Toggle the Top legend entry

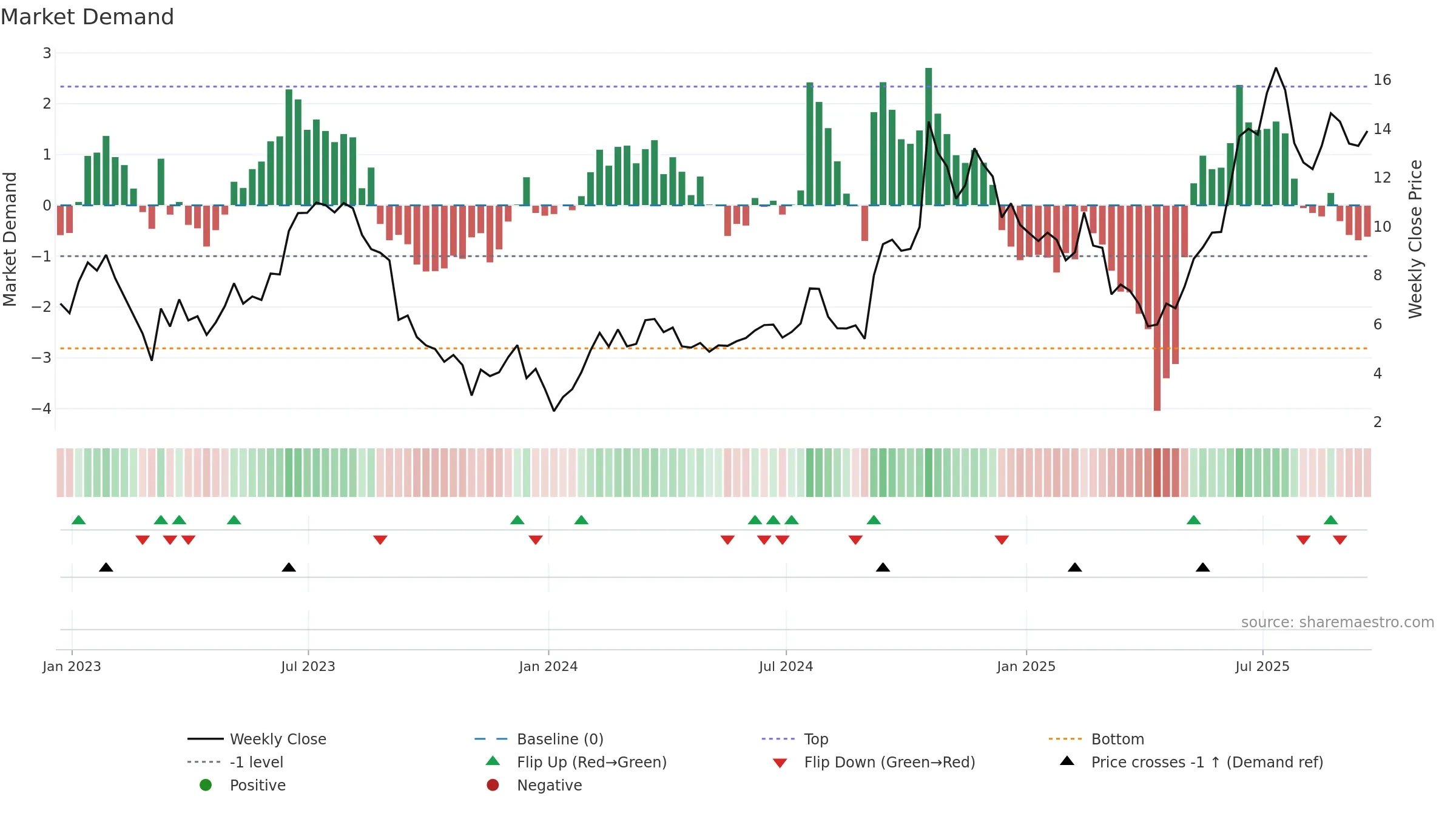816,739
